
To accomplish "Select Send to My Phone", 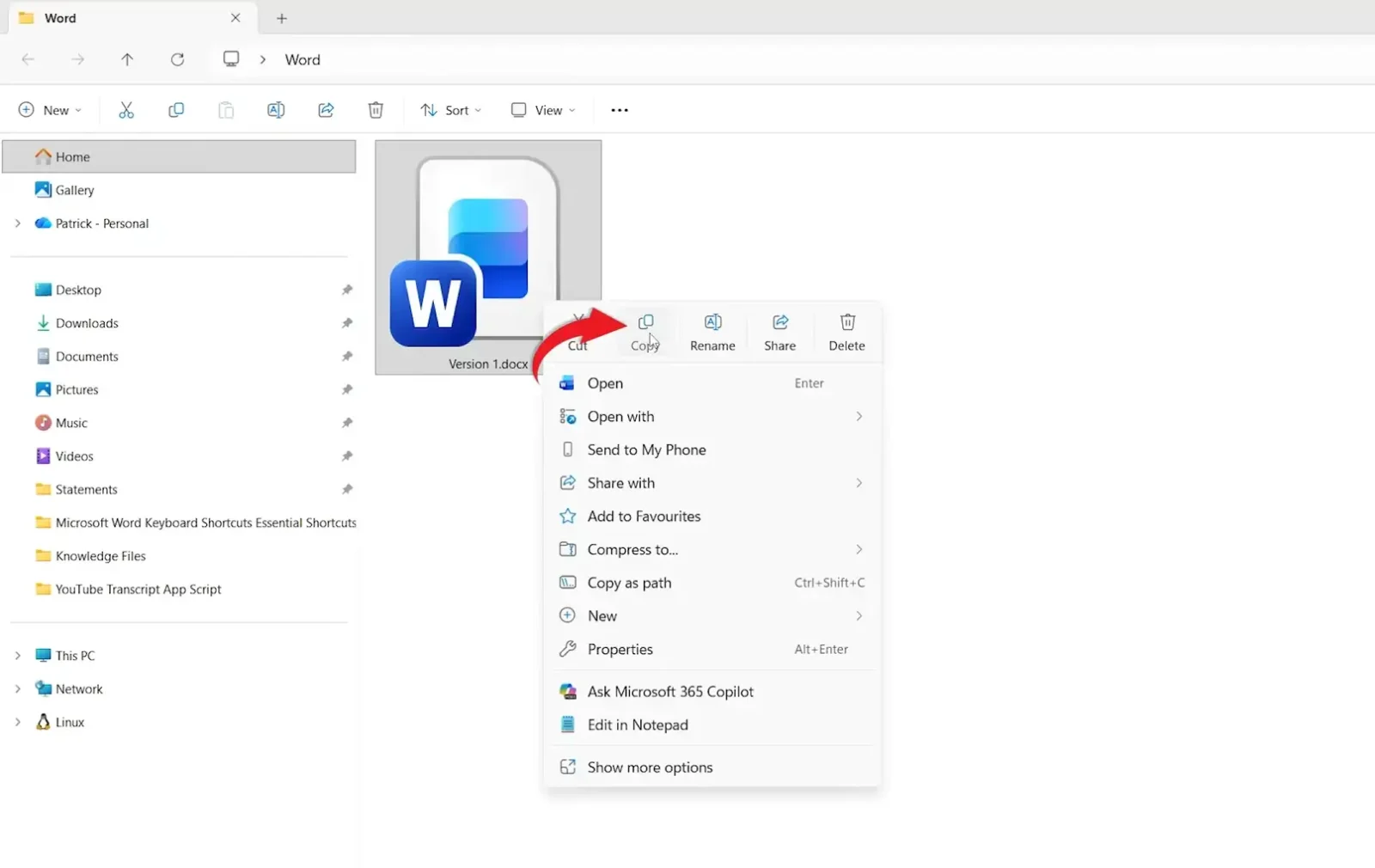I will coord(712,450).
